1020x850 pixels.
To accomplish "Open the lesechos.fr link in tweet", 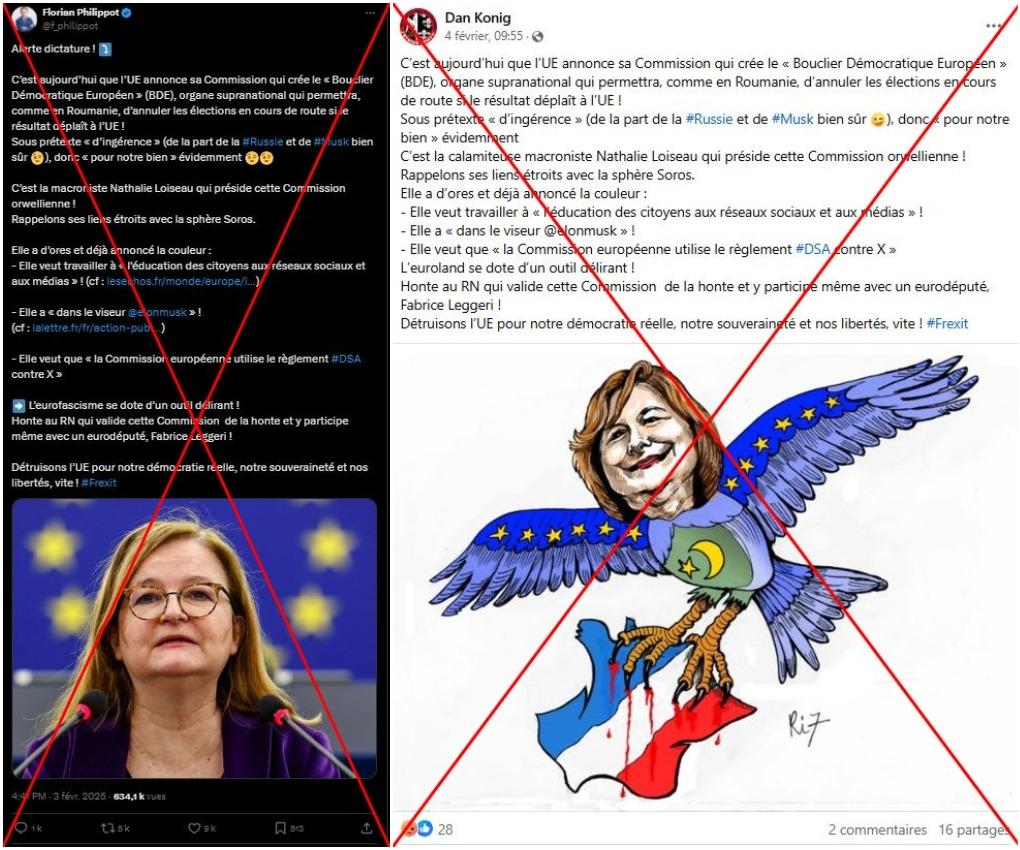I will [x=183, y=281].
